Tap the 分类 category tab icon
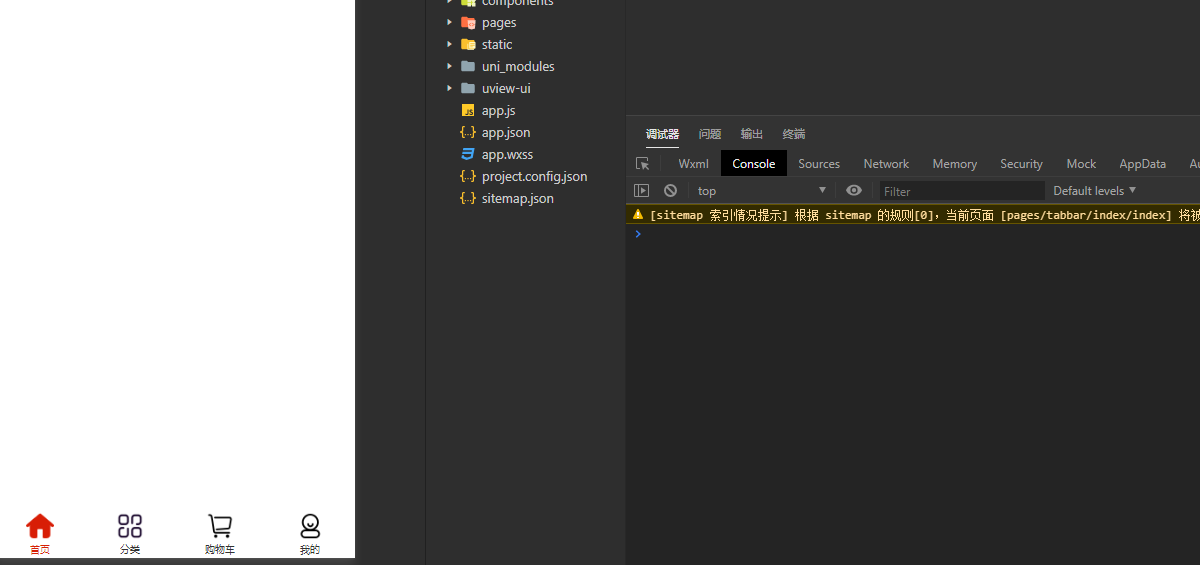This screenshot has width=1200, height=565. click(130, 526)
